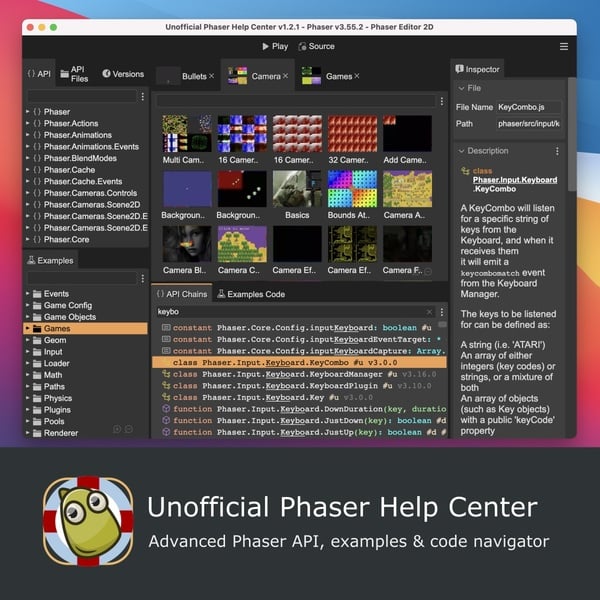Open the Inspector tab
This screenshot has height=600, width=600.
click(x=477, y=69)
